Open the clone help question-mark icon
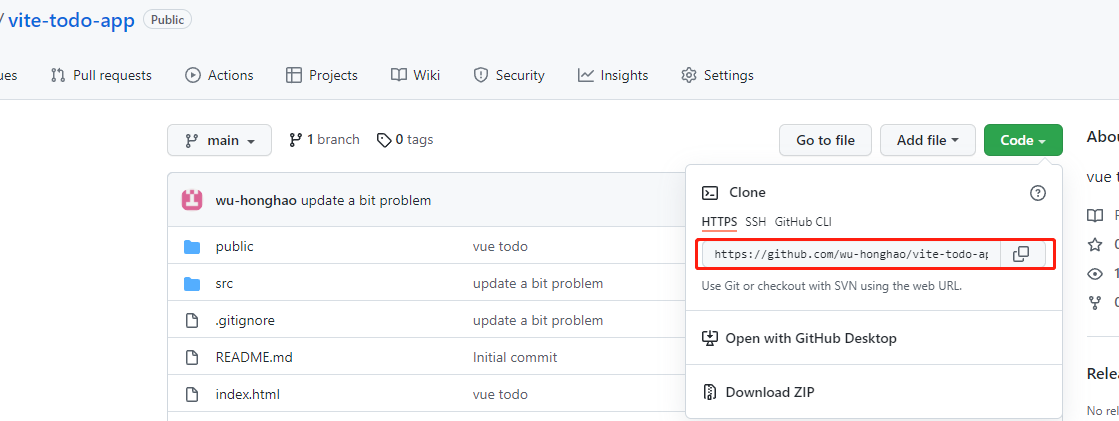The width and height of the screenshot is (1119, 421). 1038,193
